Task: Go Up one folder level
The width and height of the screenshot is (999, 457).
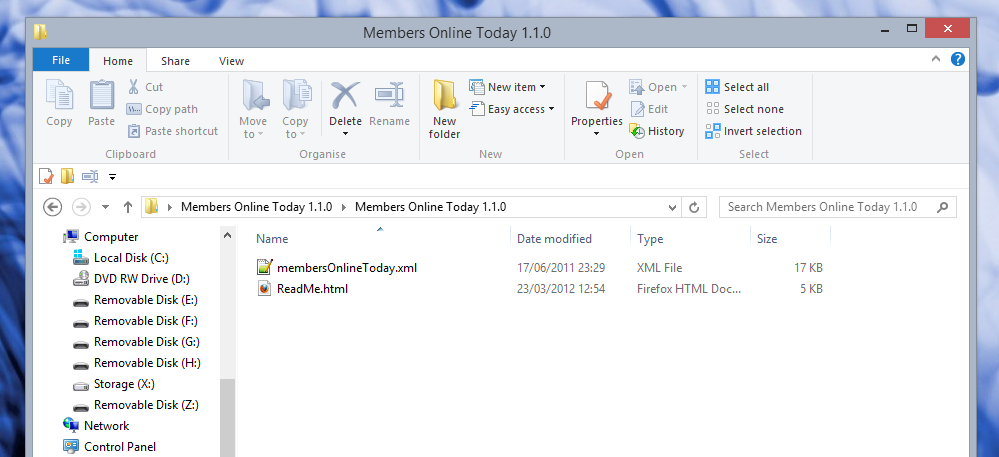Action: [127, 207]
